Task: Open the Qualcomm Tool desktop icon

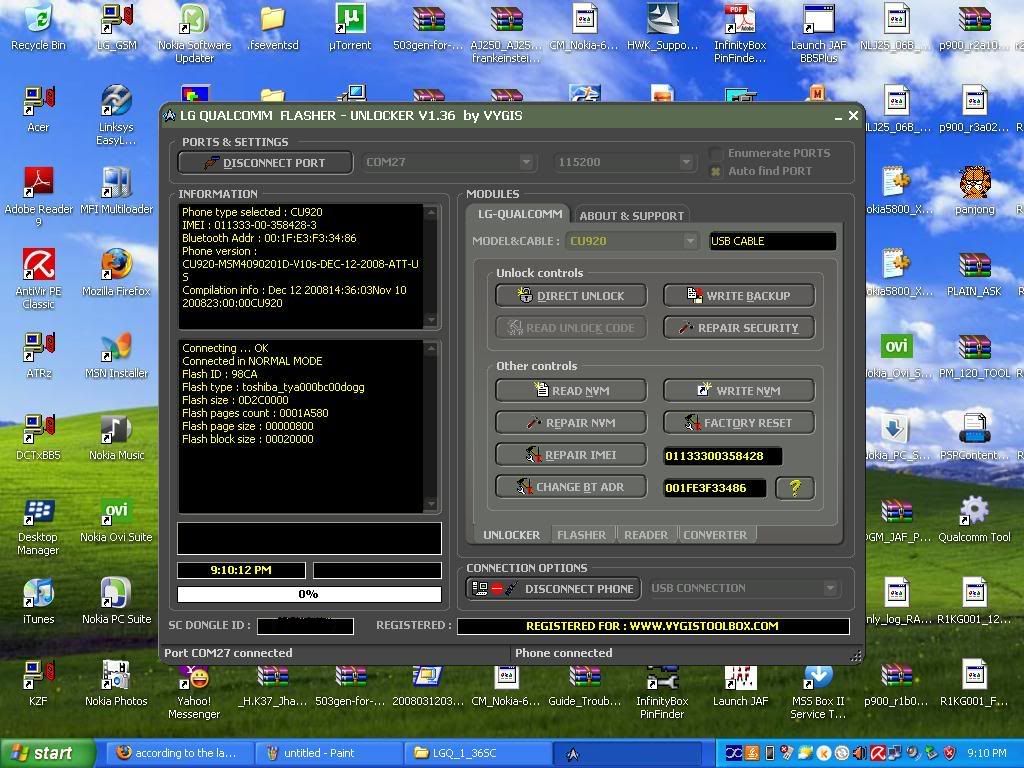Action: (974, 520)
